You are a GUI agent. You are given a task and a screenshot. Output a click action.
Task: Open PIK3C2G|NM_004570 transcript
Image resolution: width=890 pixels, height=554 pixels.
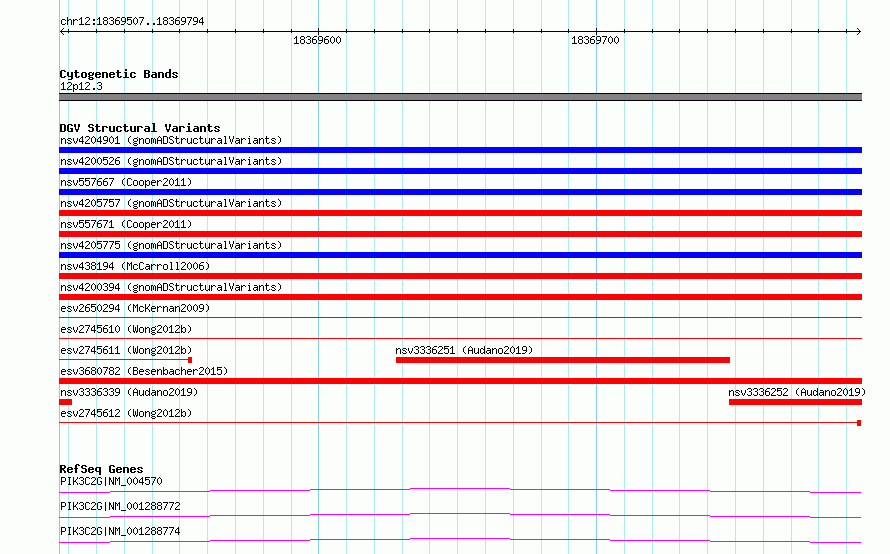point(111,481)
